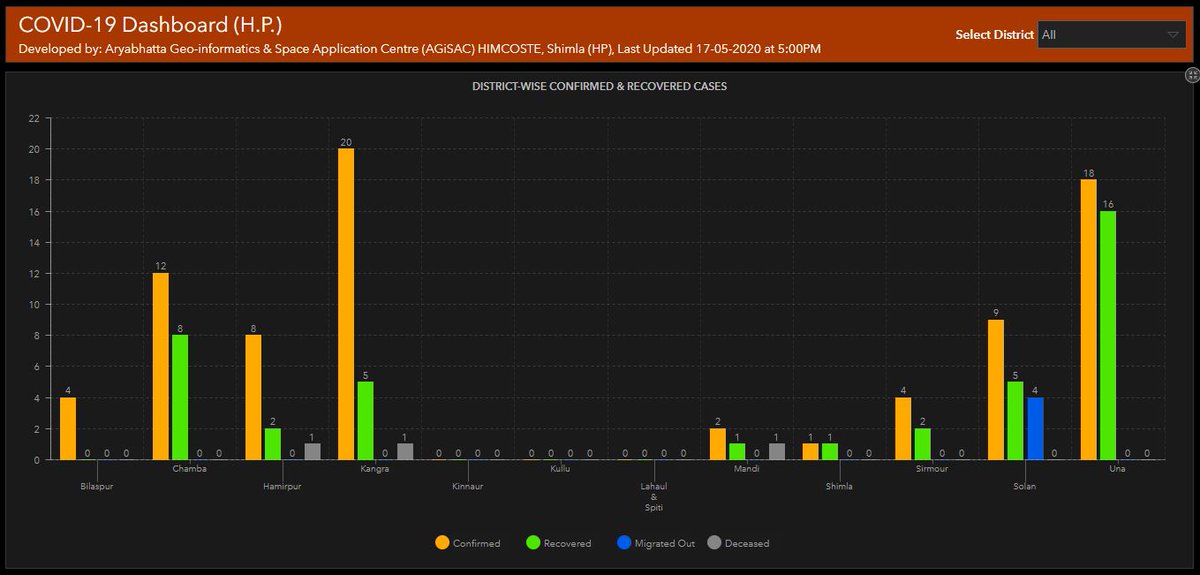Select Shimla's green recovered bar

pyautogui.click(x=830, y=452)
